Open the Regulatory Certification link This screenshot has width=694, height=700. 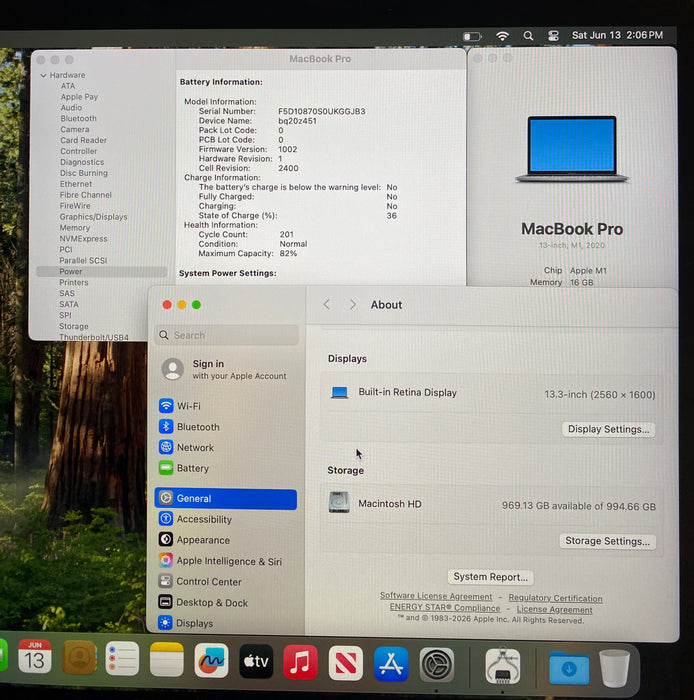pos(555,598)
